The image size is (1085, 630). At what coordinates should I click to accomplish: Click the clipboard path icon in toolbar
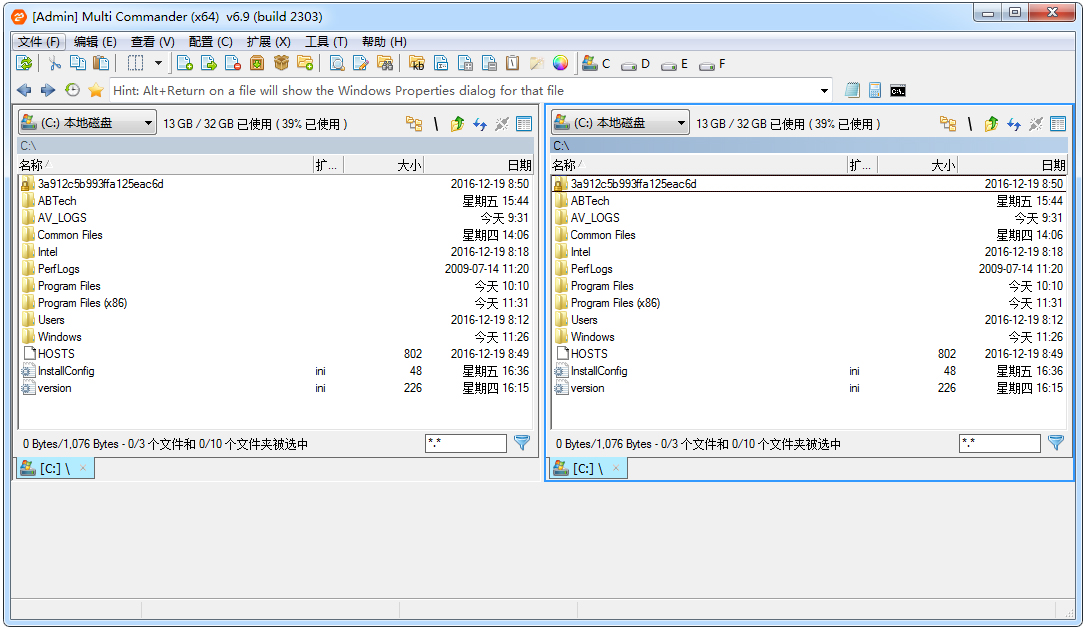[x=513, y=64]
